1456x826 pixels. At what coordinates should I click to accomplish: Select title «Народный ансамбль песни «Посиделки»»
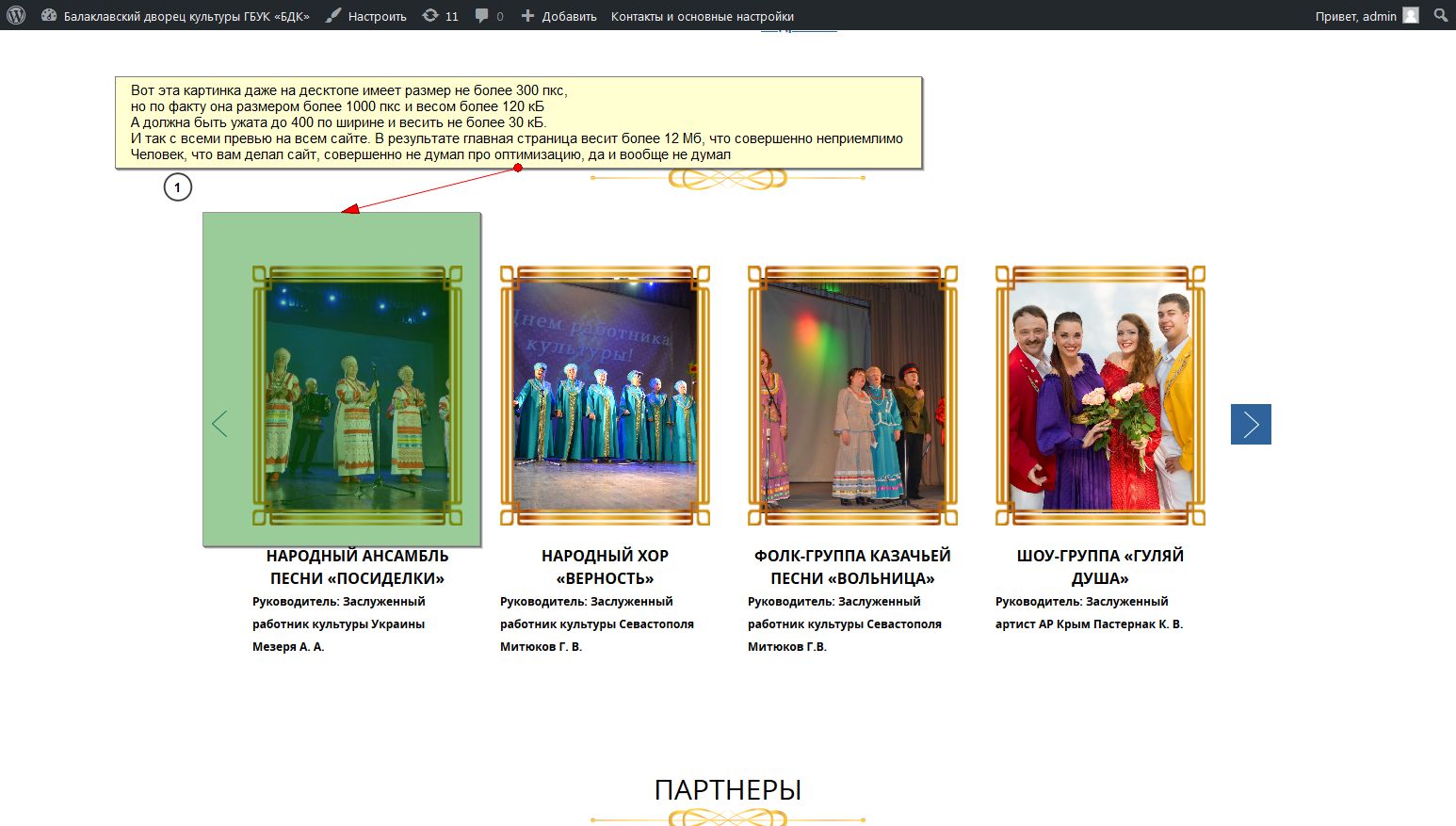click(357, 567)
